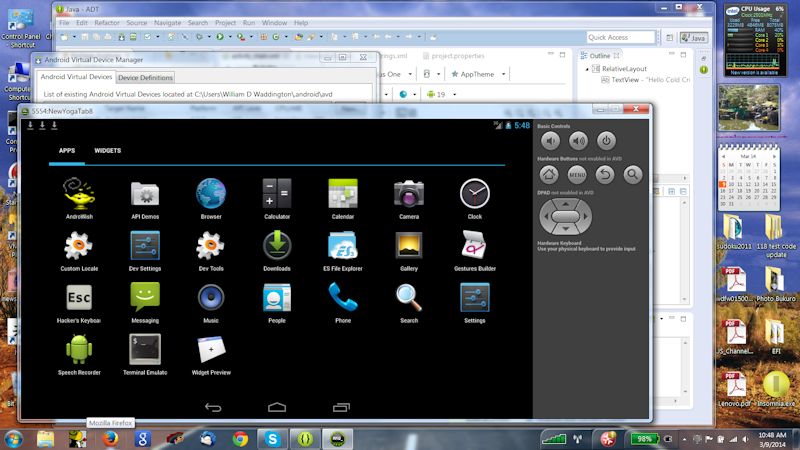The image size is (800, 450).
Task: Select Device Definitions tab in AVD Manager
Action: pyautogui.click(x=145, y=78)
